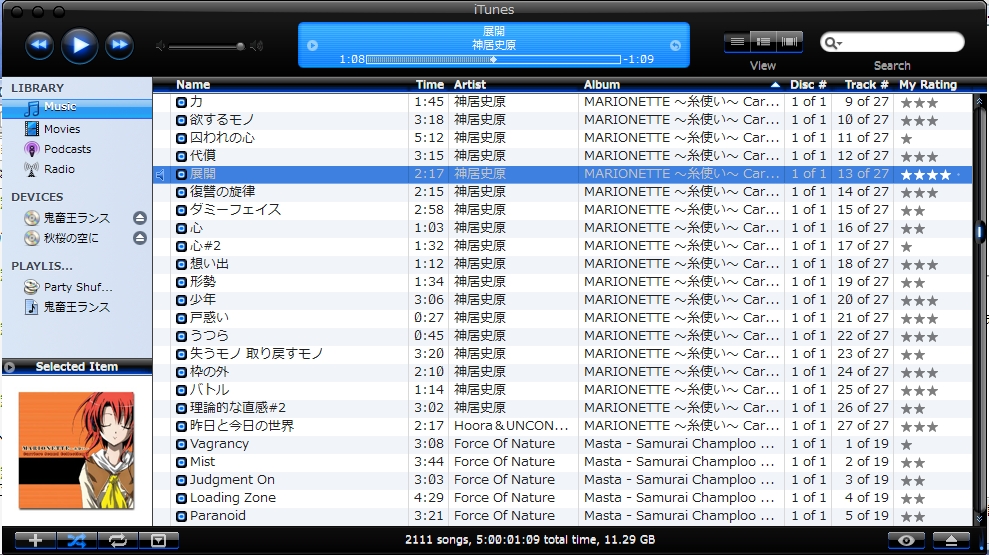
Task: Open the Party Shuffle playlist
Action: pos(77,287)
